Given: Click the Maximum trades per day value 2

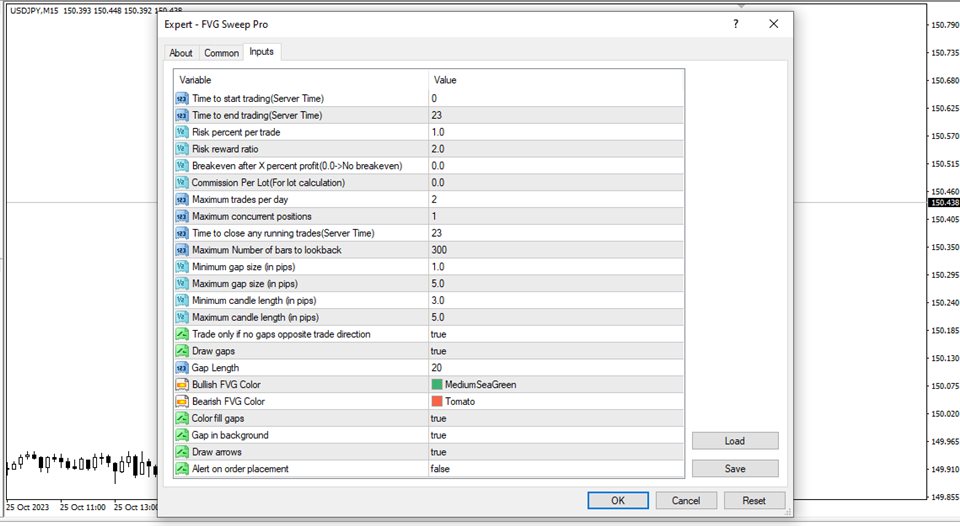Looking at the screenshot, I should [434, 200].
